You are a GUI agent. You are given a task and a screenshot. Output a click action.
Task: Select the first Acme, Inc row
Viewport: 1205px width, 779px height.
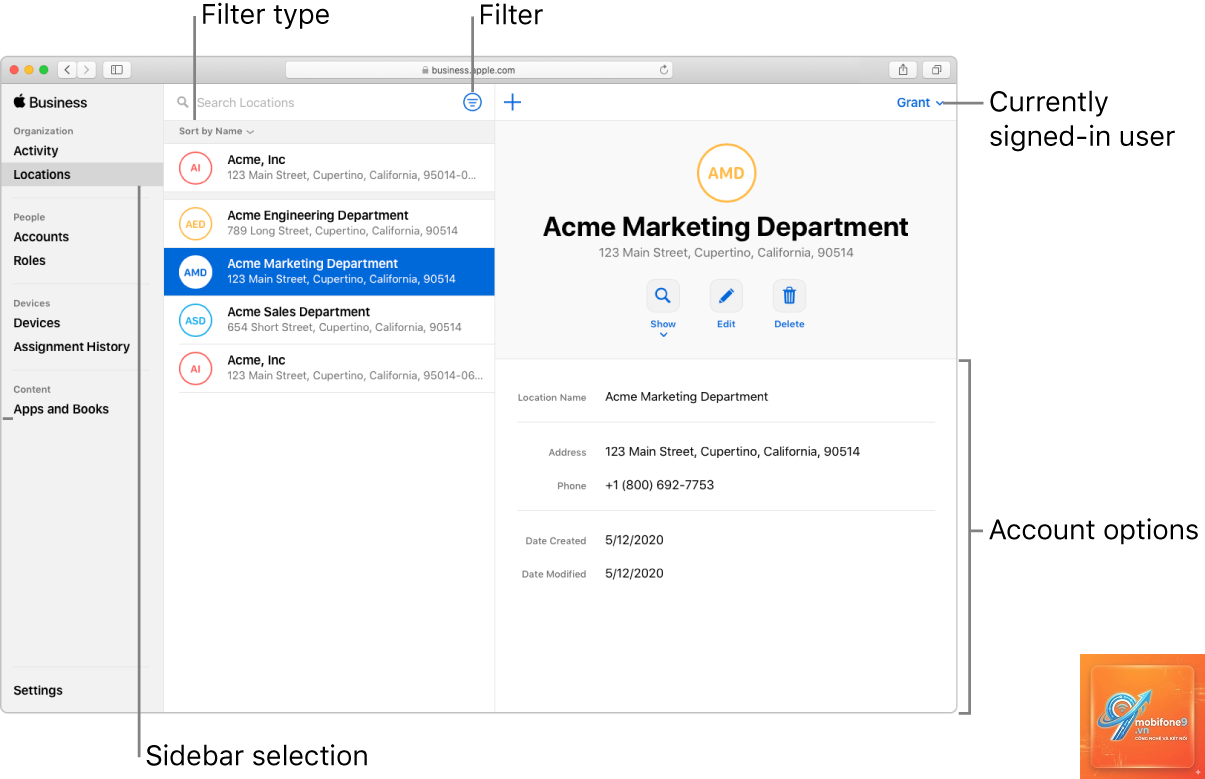point(329,167)
